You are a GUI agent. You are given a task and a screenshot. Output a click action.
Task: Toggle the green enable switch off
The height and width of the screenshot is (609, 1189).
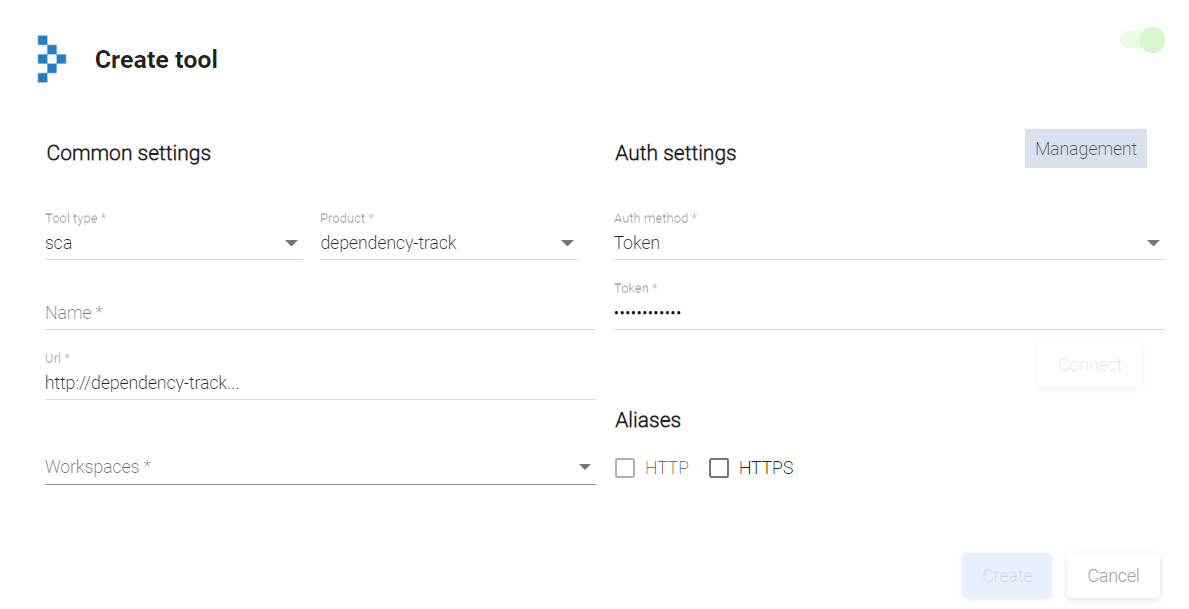pyautogui.click(x=1143, y=40)
